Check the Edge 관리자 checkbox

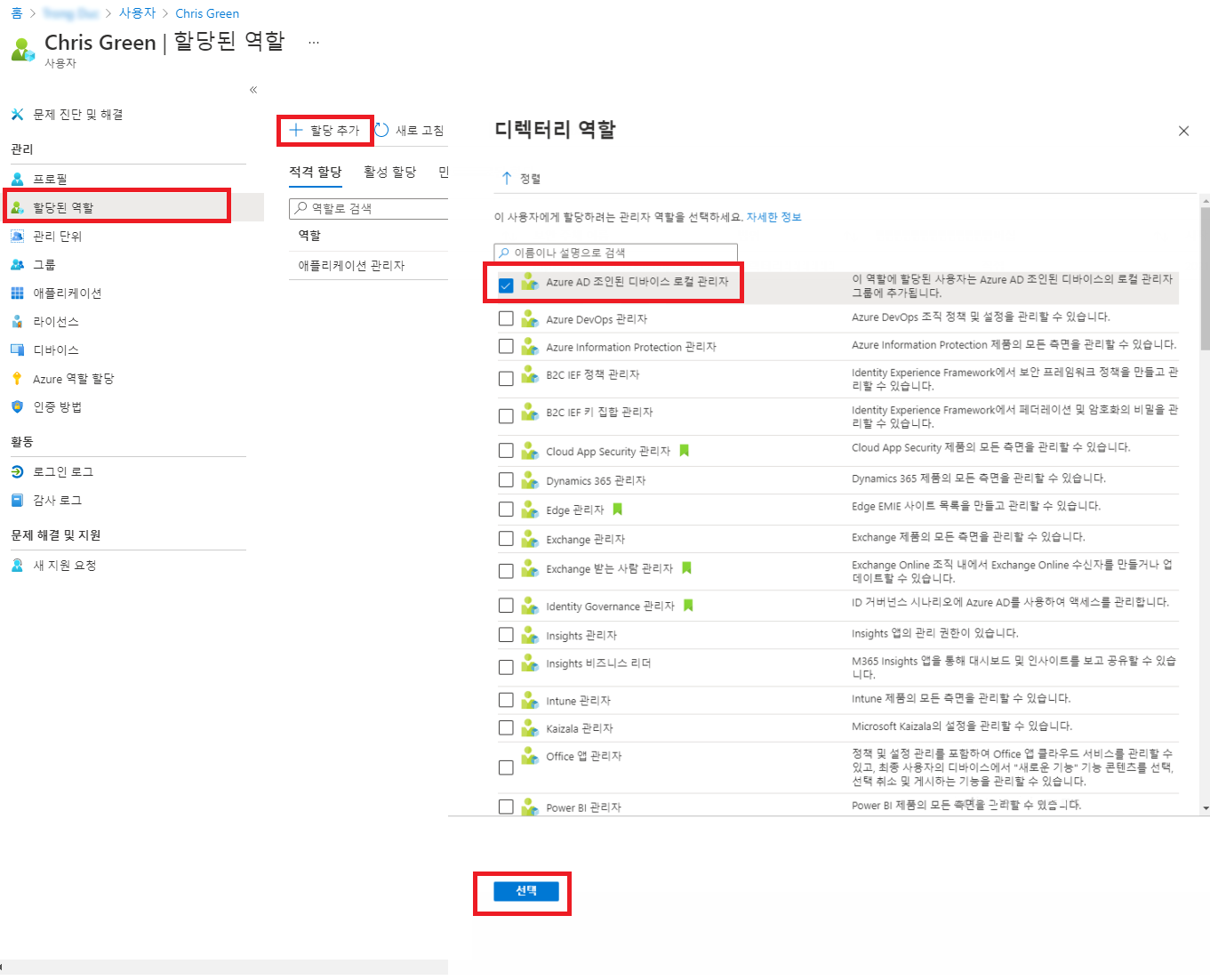506,510
